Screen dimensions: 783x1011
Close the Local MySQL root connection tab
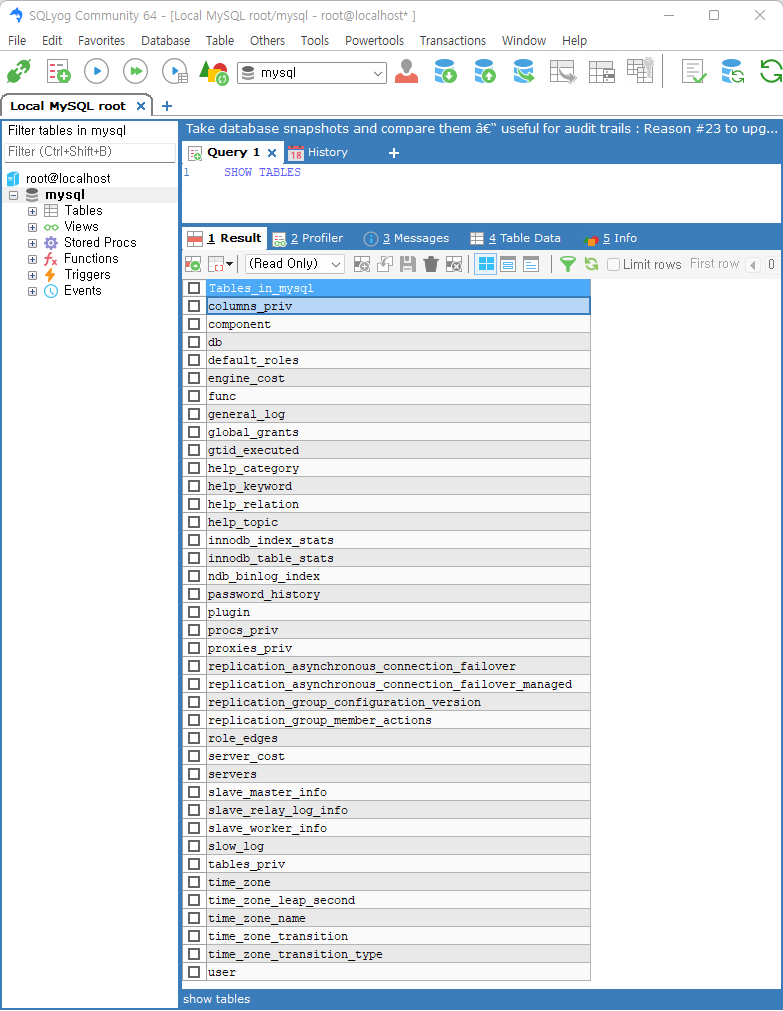tap(141, 106)
